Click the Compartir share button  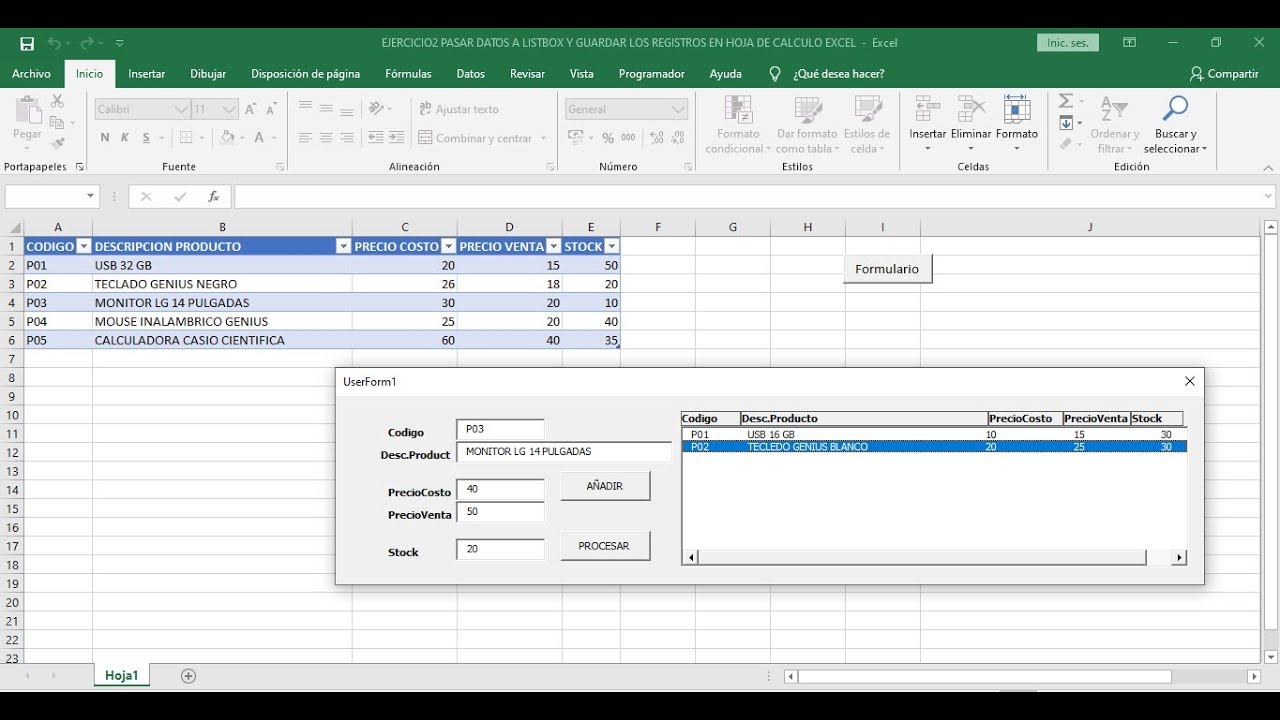pos(1224,74)
